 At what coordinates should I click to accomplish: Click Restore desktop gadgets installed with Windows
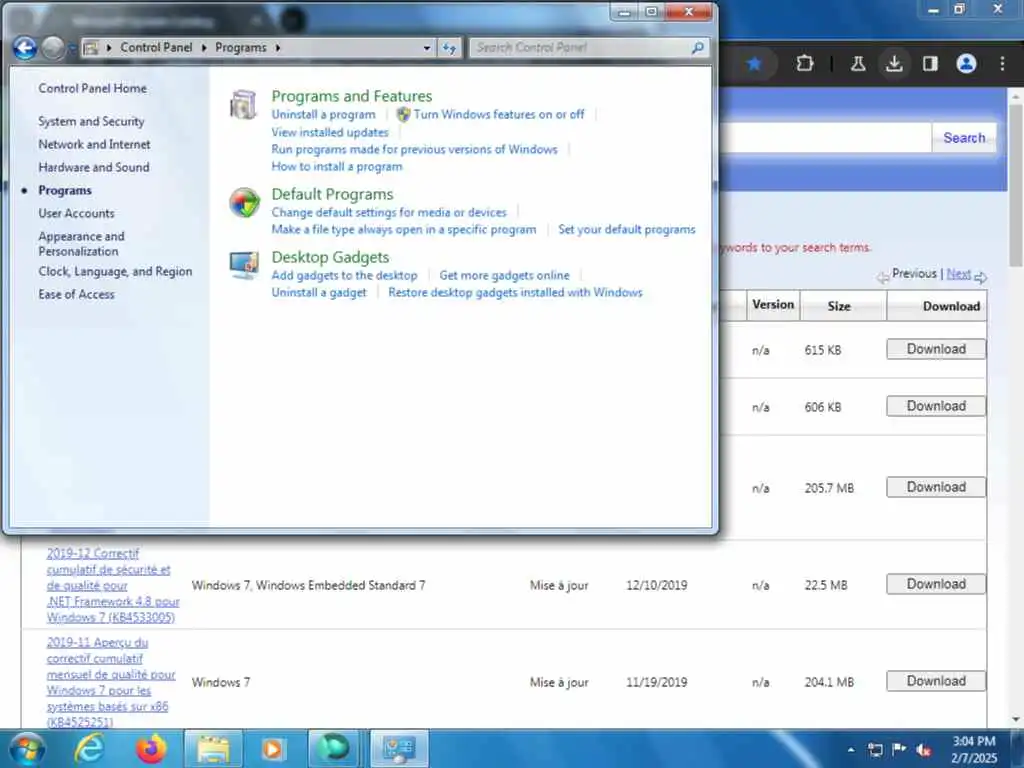click(x=515, y=293)
